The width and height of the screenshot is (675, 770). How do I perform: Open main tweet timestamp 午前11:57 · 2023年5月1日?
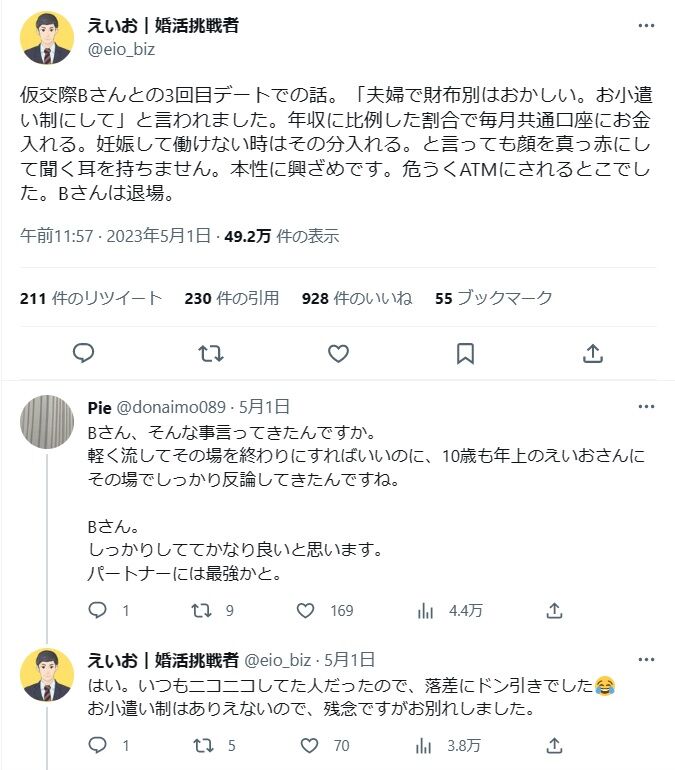[116, 236]
